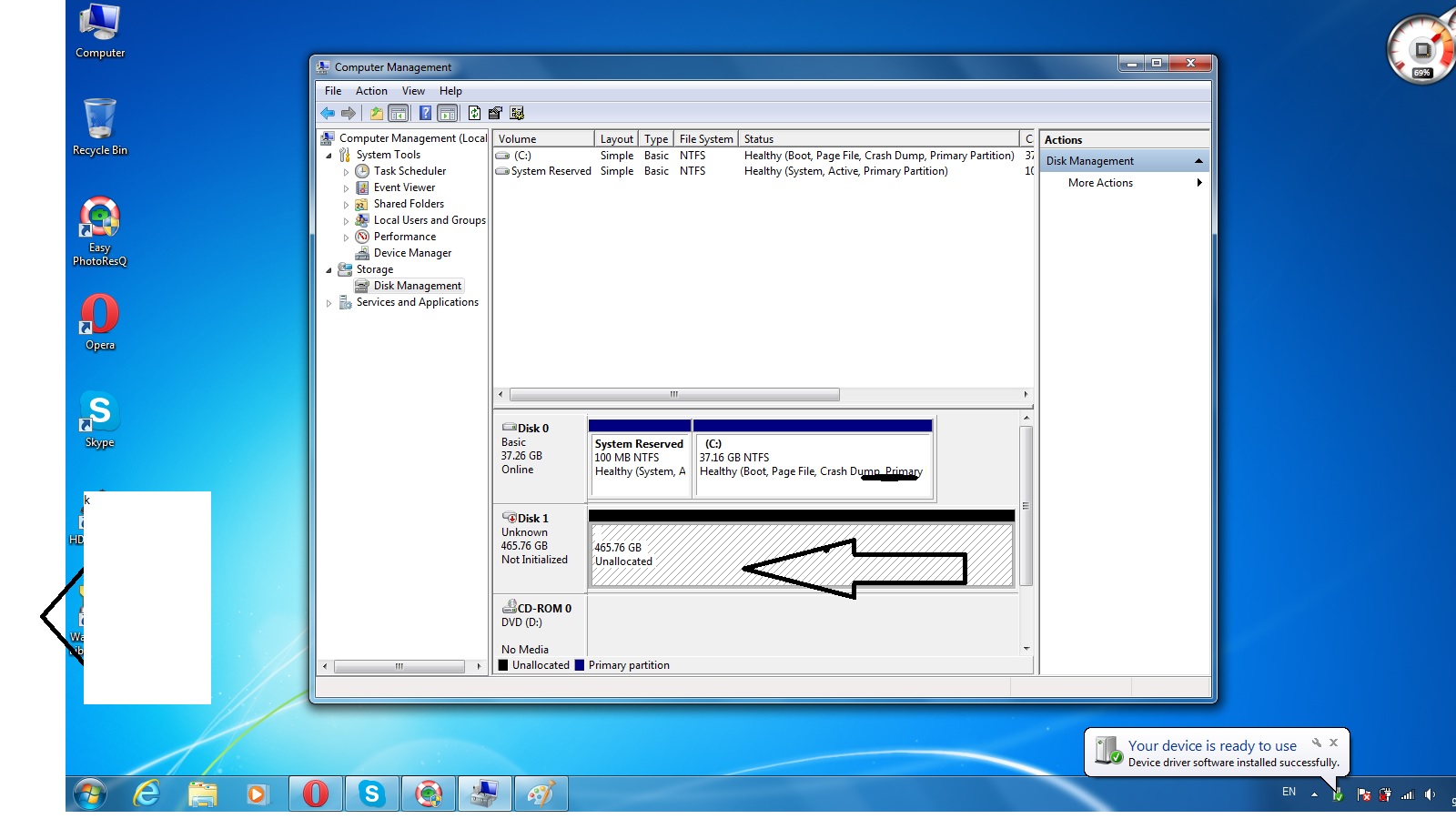
Task: Launch Easy PhotoResQ from the desktop
Action: point(100,231)
